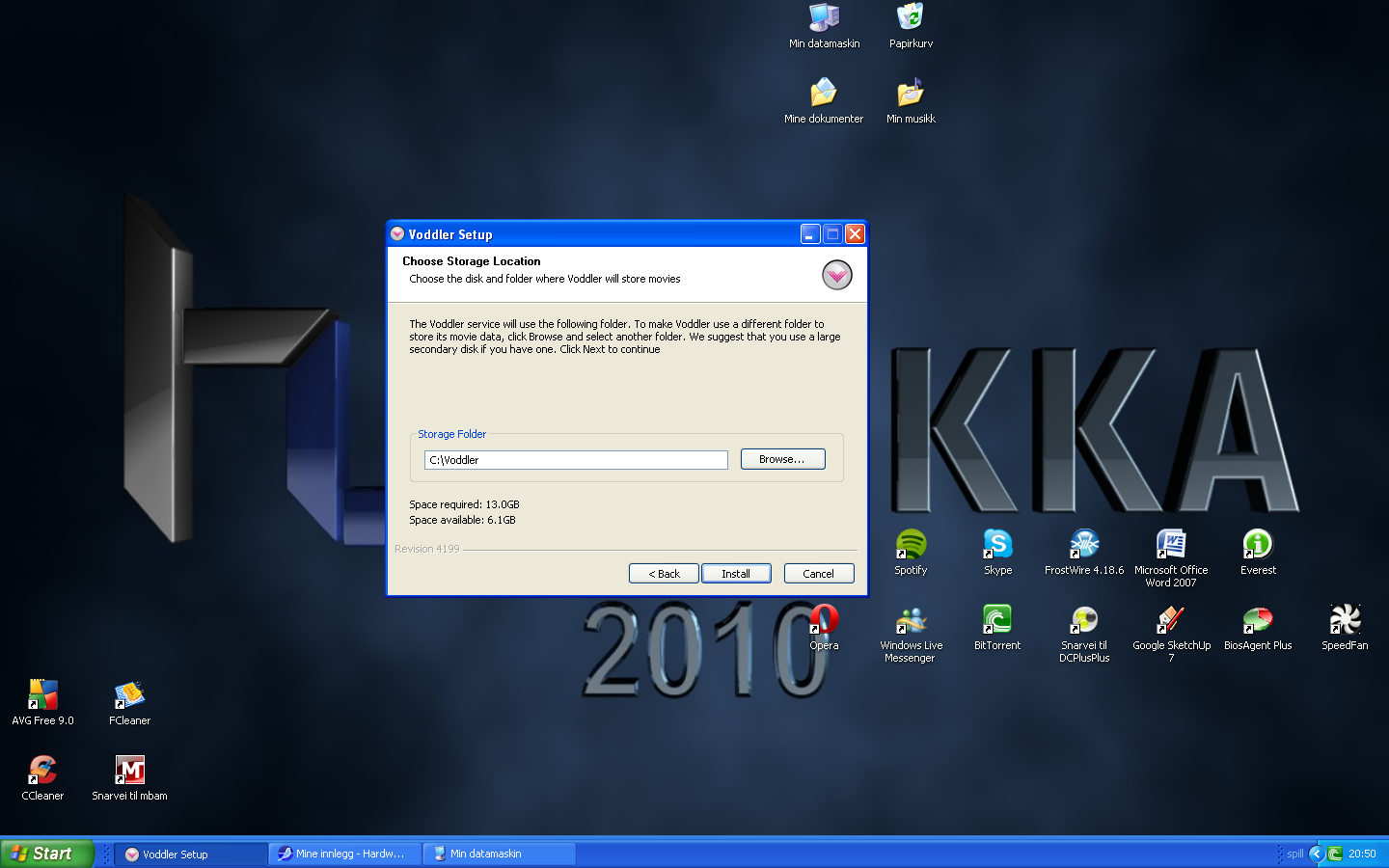Click Browse to choose storage folder
This screenshot has width=1389, height=868.
coord(782,459)
